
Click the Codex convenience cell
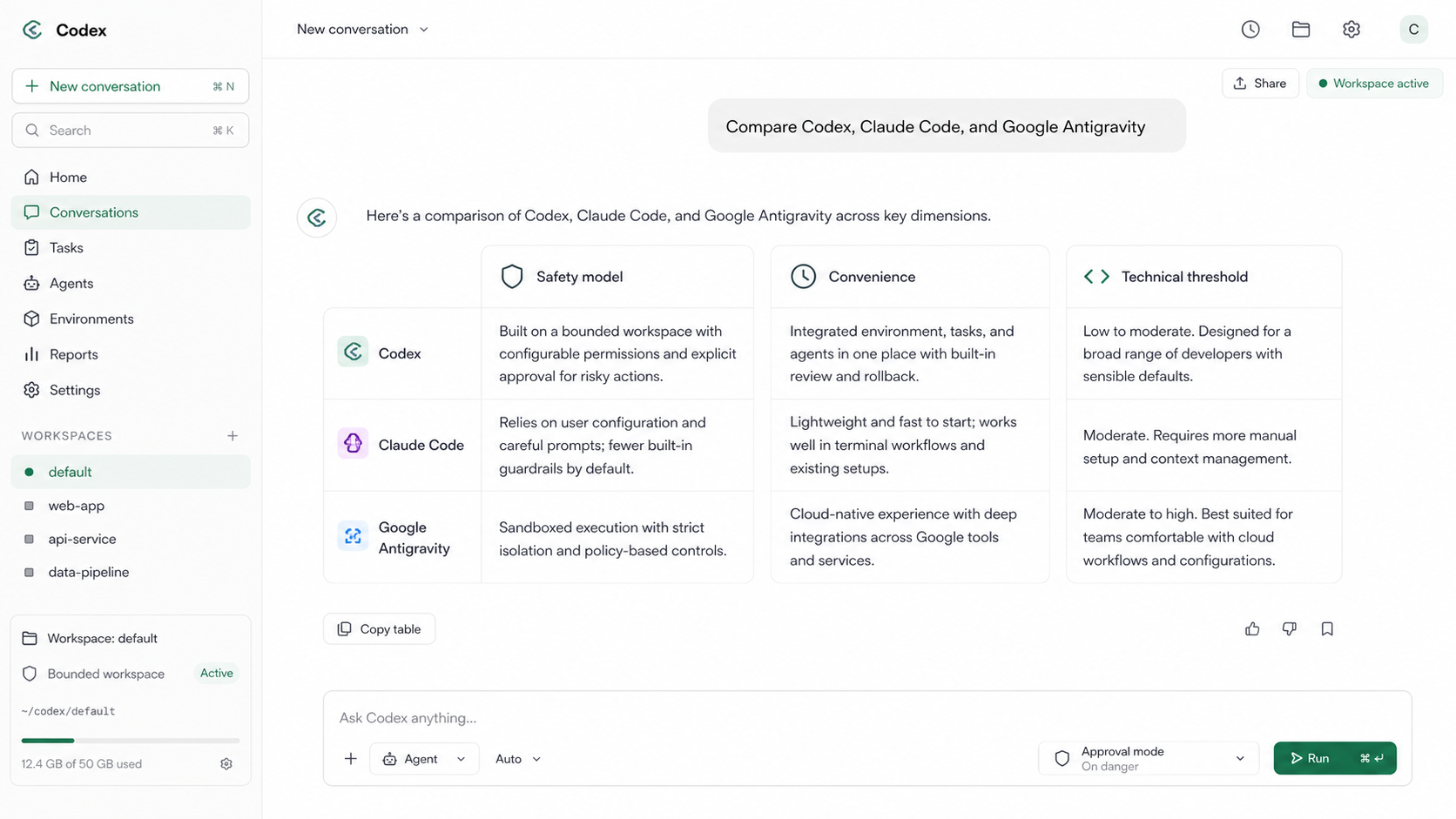[910, 353]
